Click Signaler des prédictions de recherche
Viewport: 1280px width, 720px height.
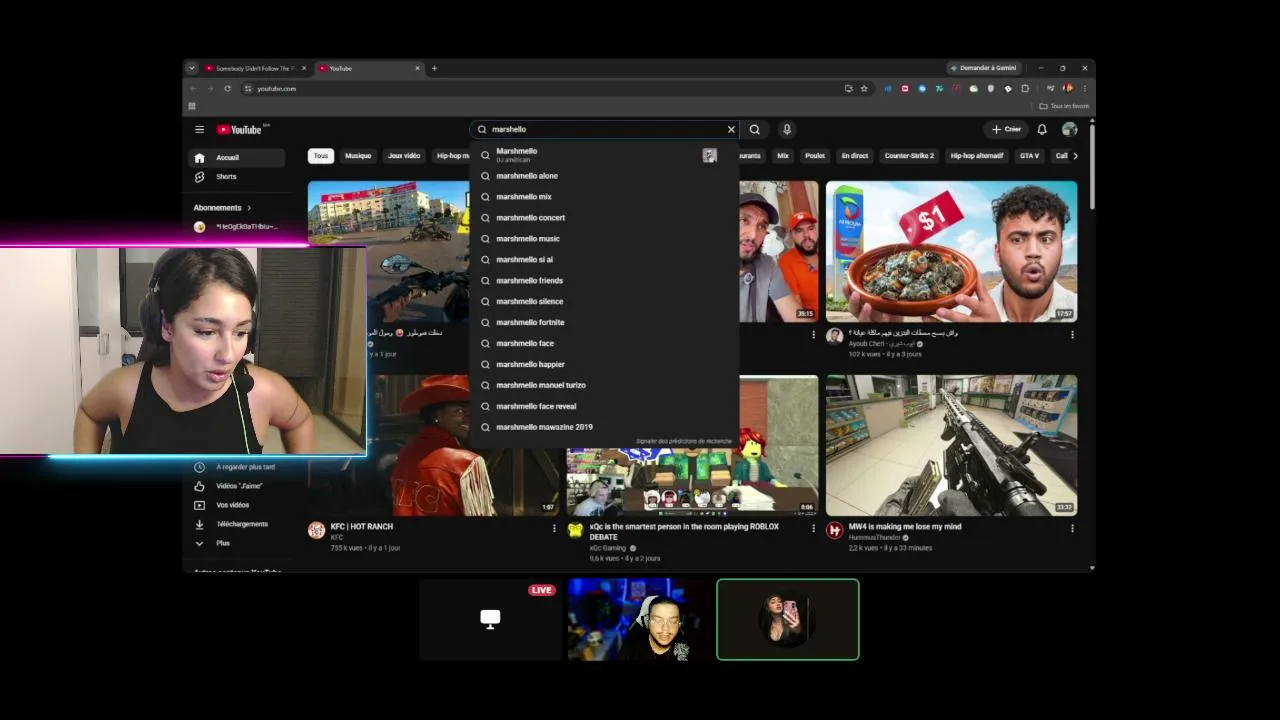(684, 441)
